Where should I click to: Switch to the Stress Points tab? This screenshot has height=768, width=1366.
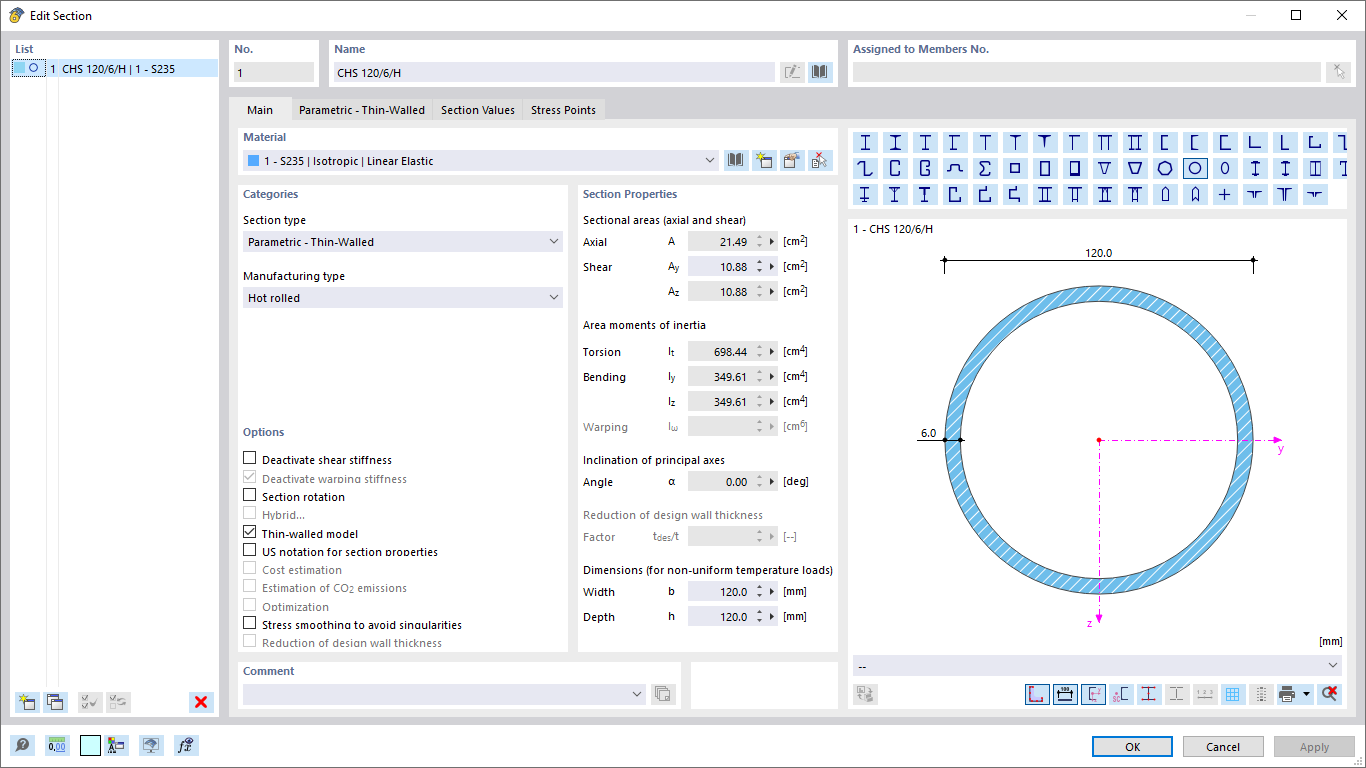click(x=563, y=110)
